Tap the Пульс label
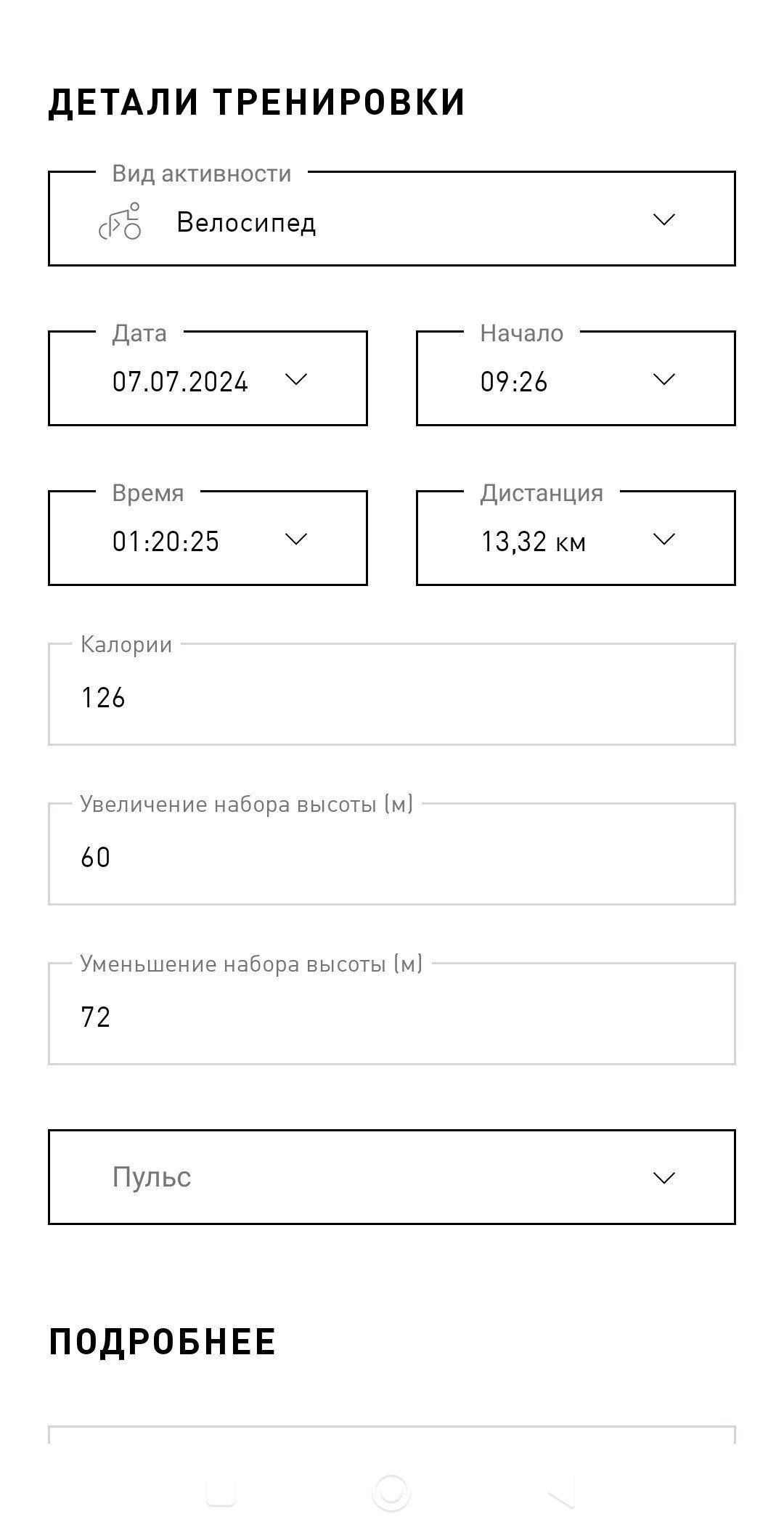The image size is (784, 1538). pyautogui.click(x=152, y=1177)
